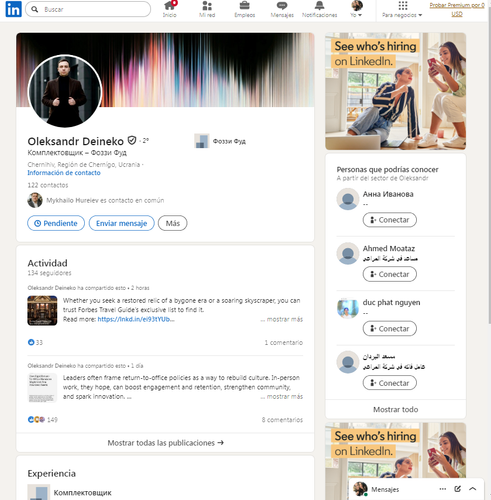Open the return-to-office post thumbnail
Viewport: 491px width, 500px height.
pos(42,388)
